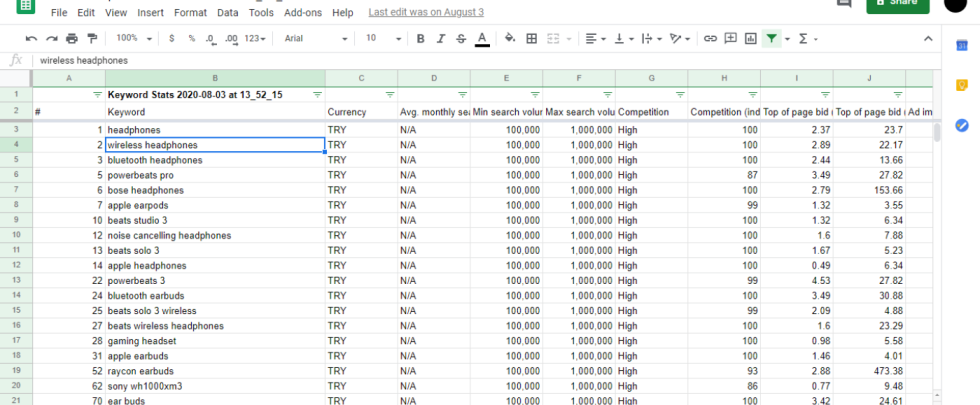Viewport: 980px width, 405px height.
Task: Open more number formats 123 dropdown
Action: tap(255, 39)
